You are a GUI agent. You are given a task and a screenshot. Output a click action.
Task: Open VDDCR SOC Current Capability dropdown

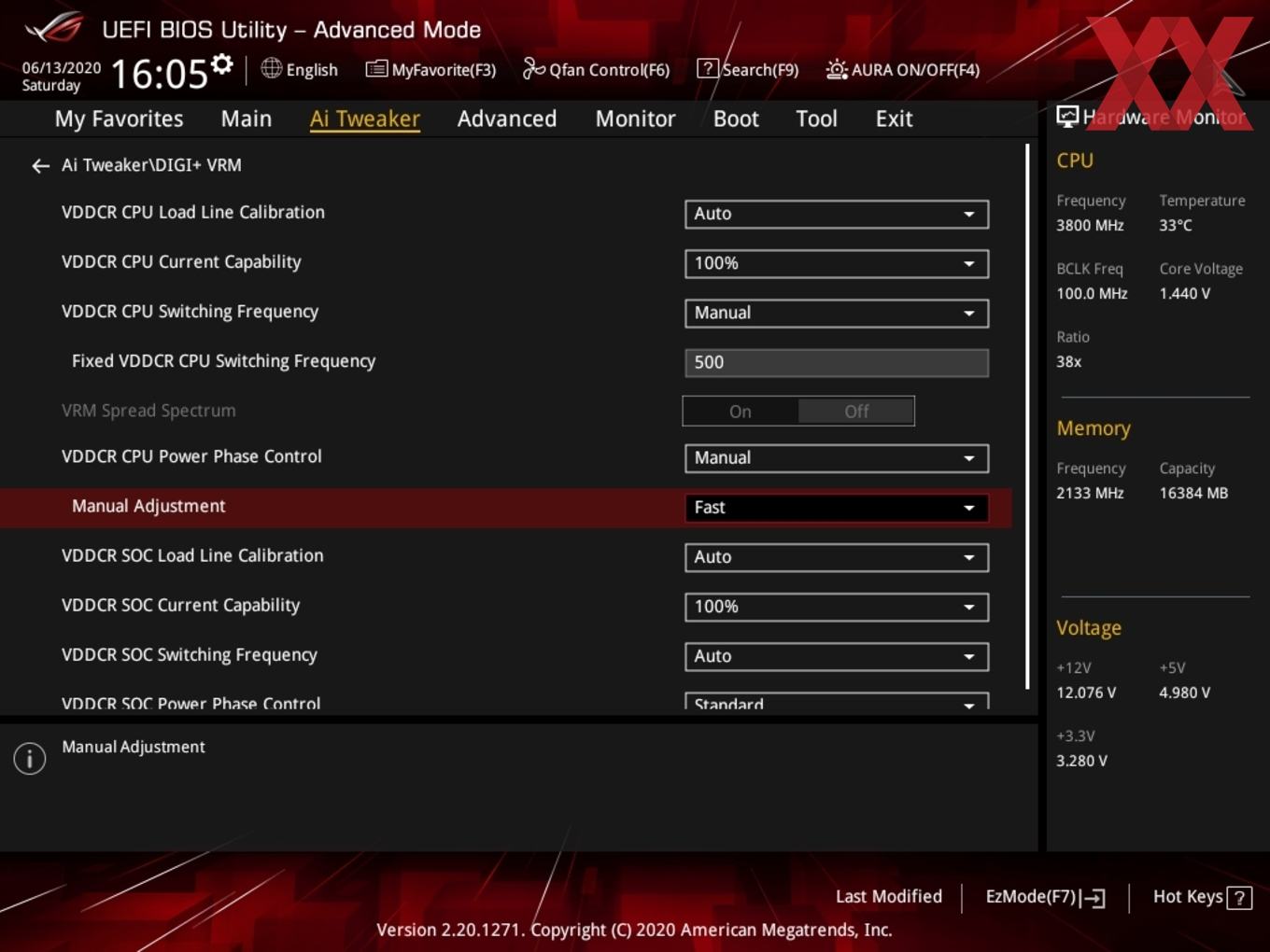(837, 607)
